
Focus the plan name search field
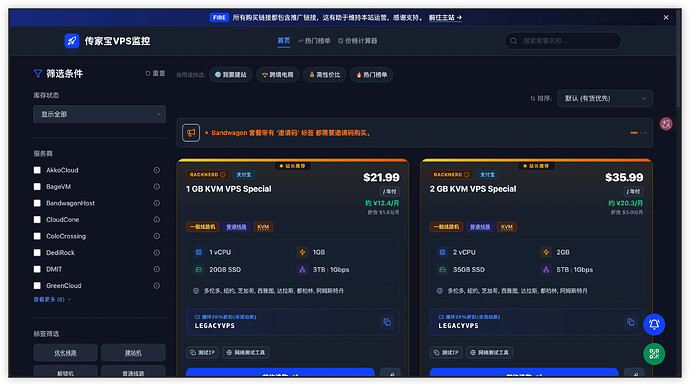pyautogui.click(x=563, y=41)
